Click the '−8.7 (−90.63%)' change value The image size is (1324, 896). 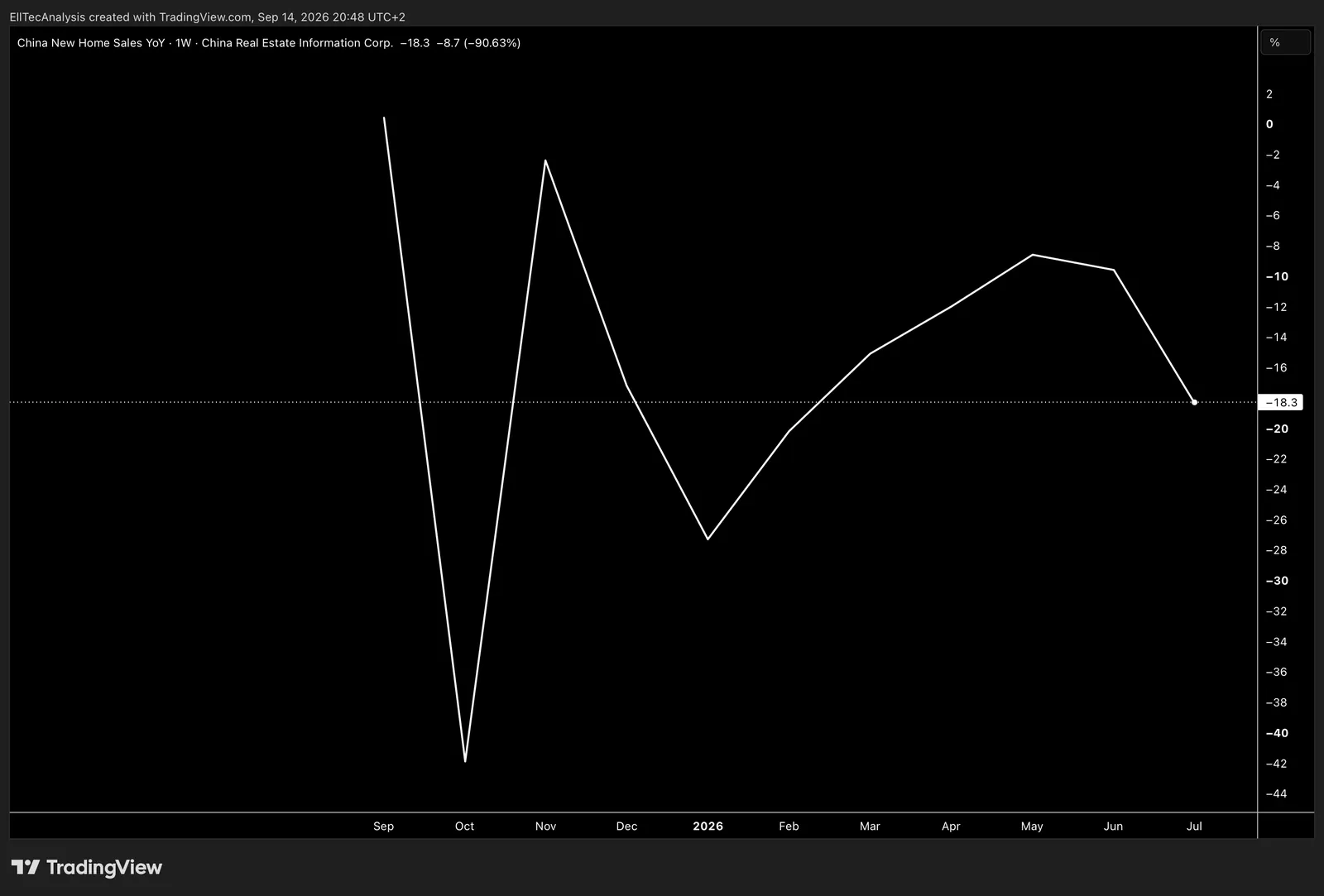click(478, 43)
